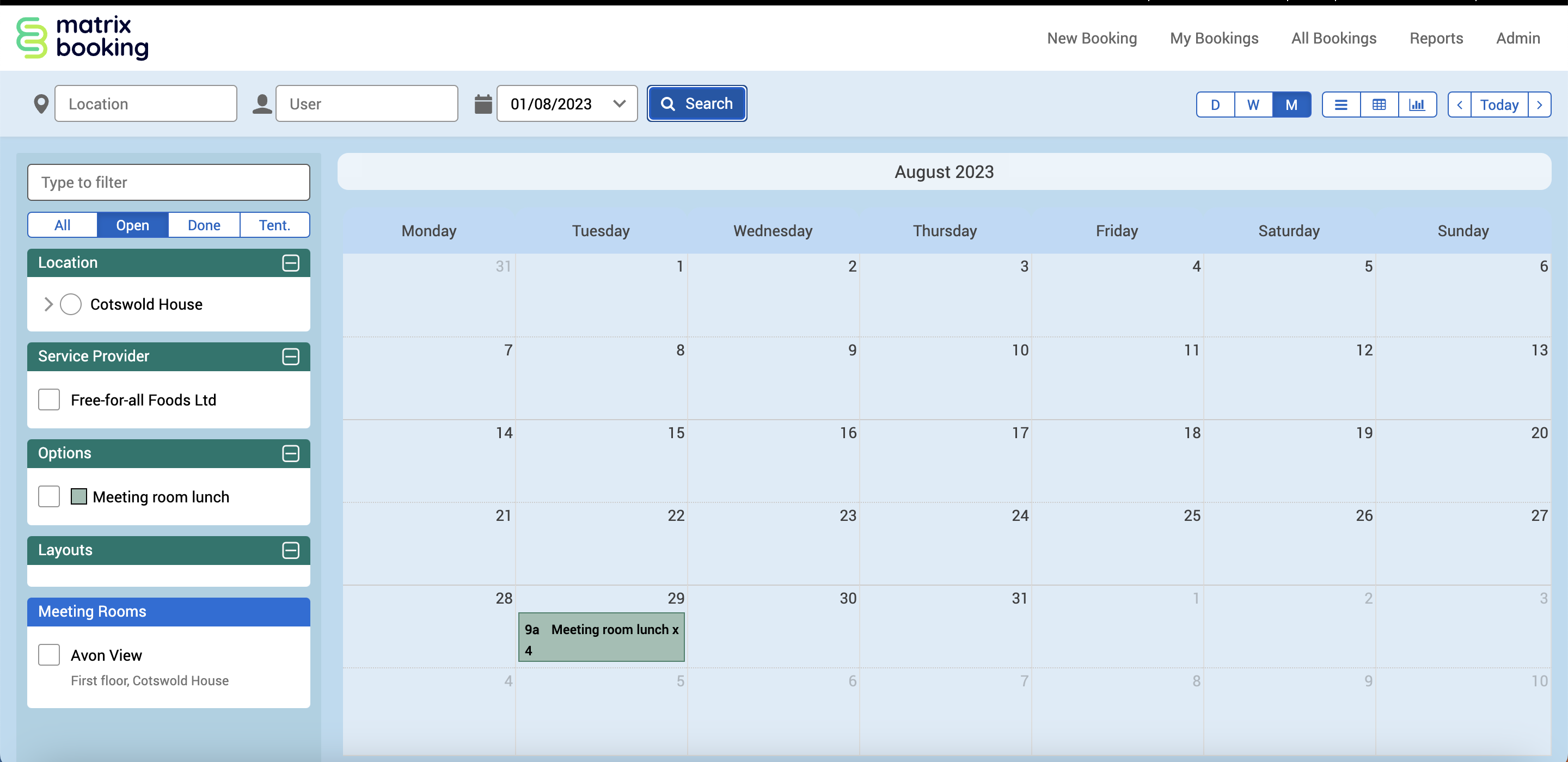Enable the Meeting room lunch checkbox

tap(48, 496)
